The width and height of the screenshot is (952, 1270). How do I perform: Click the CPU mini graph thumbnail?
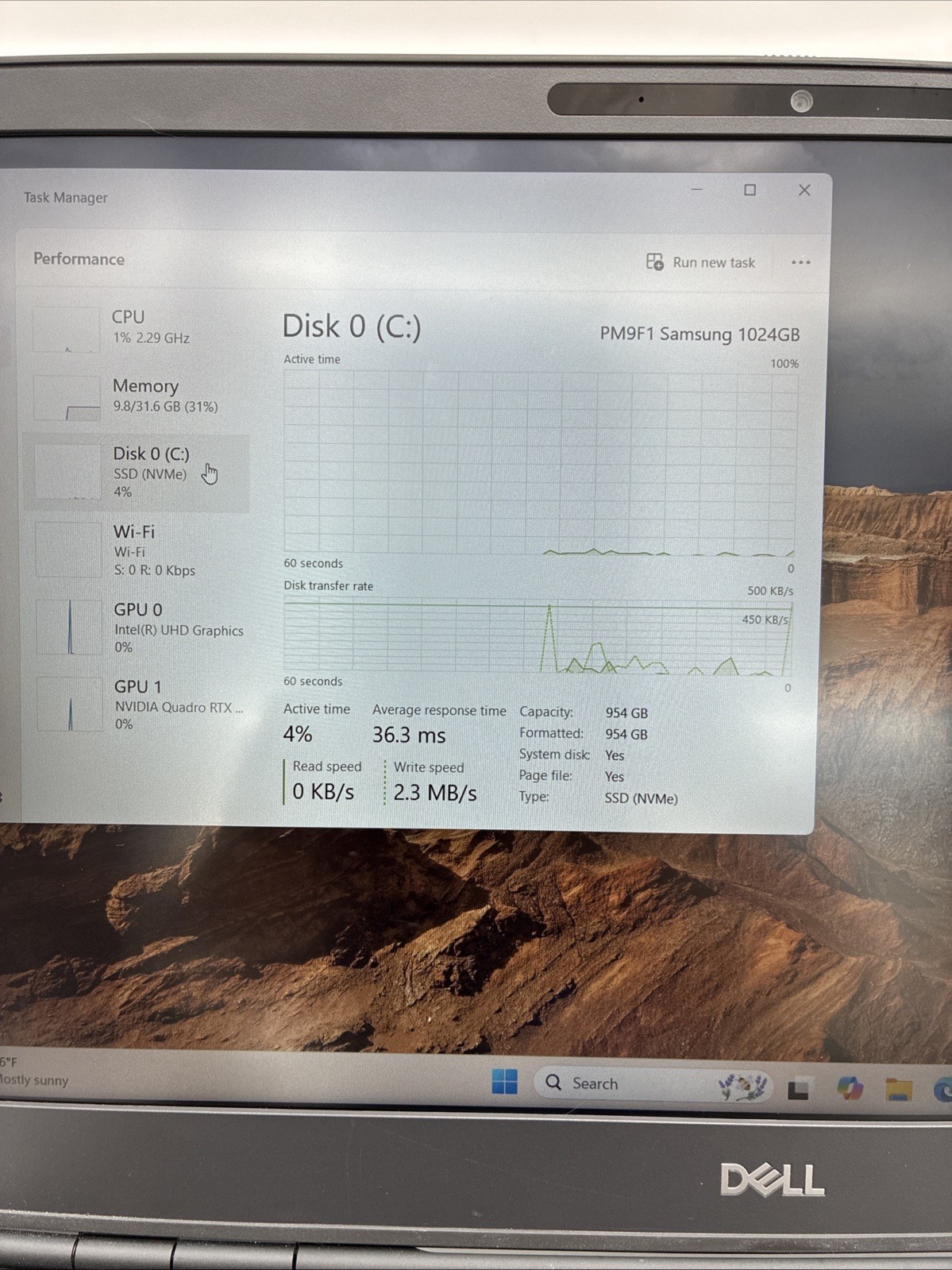[x=67, y=328]
